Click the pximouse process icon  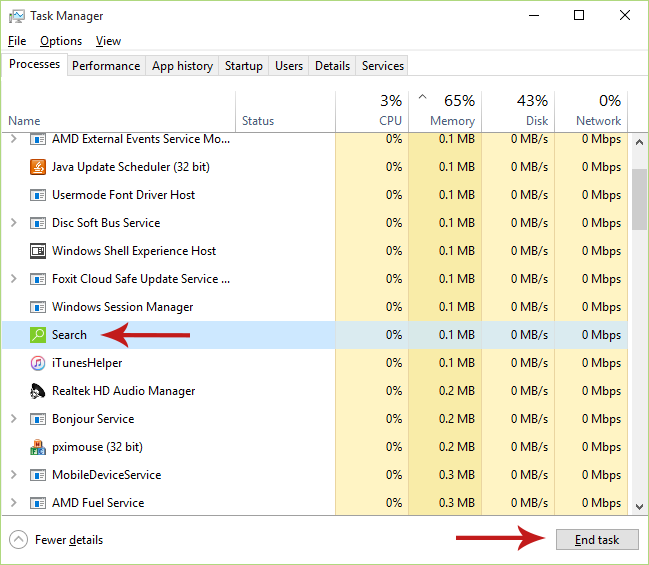(x=38, y=447)
